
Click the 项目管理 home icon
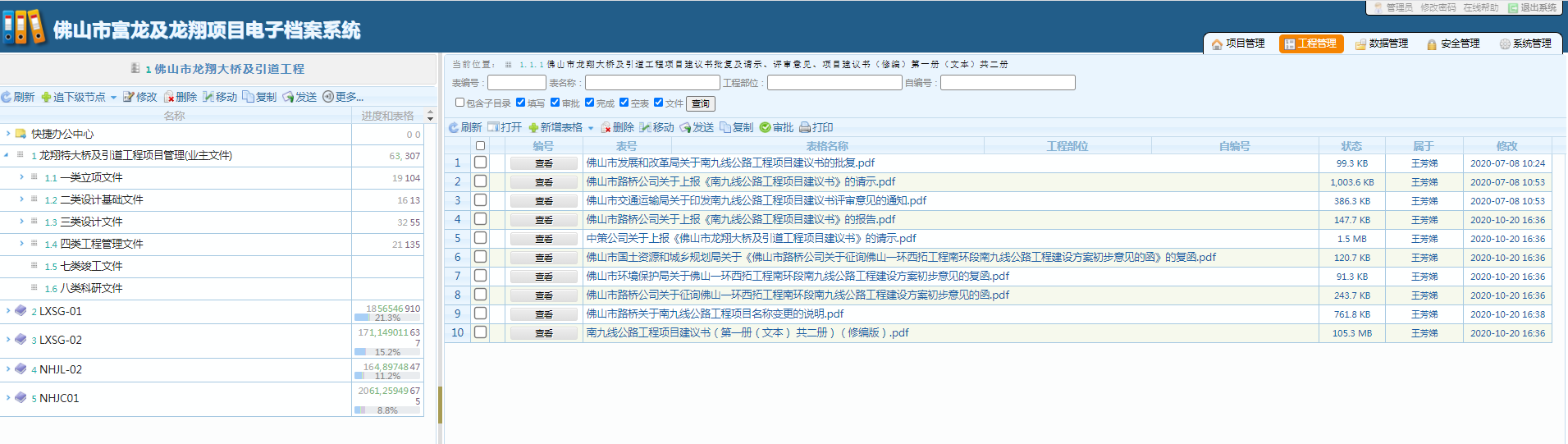pos(1217,44)
